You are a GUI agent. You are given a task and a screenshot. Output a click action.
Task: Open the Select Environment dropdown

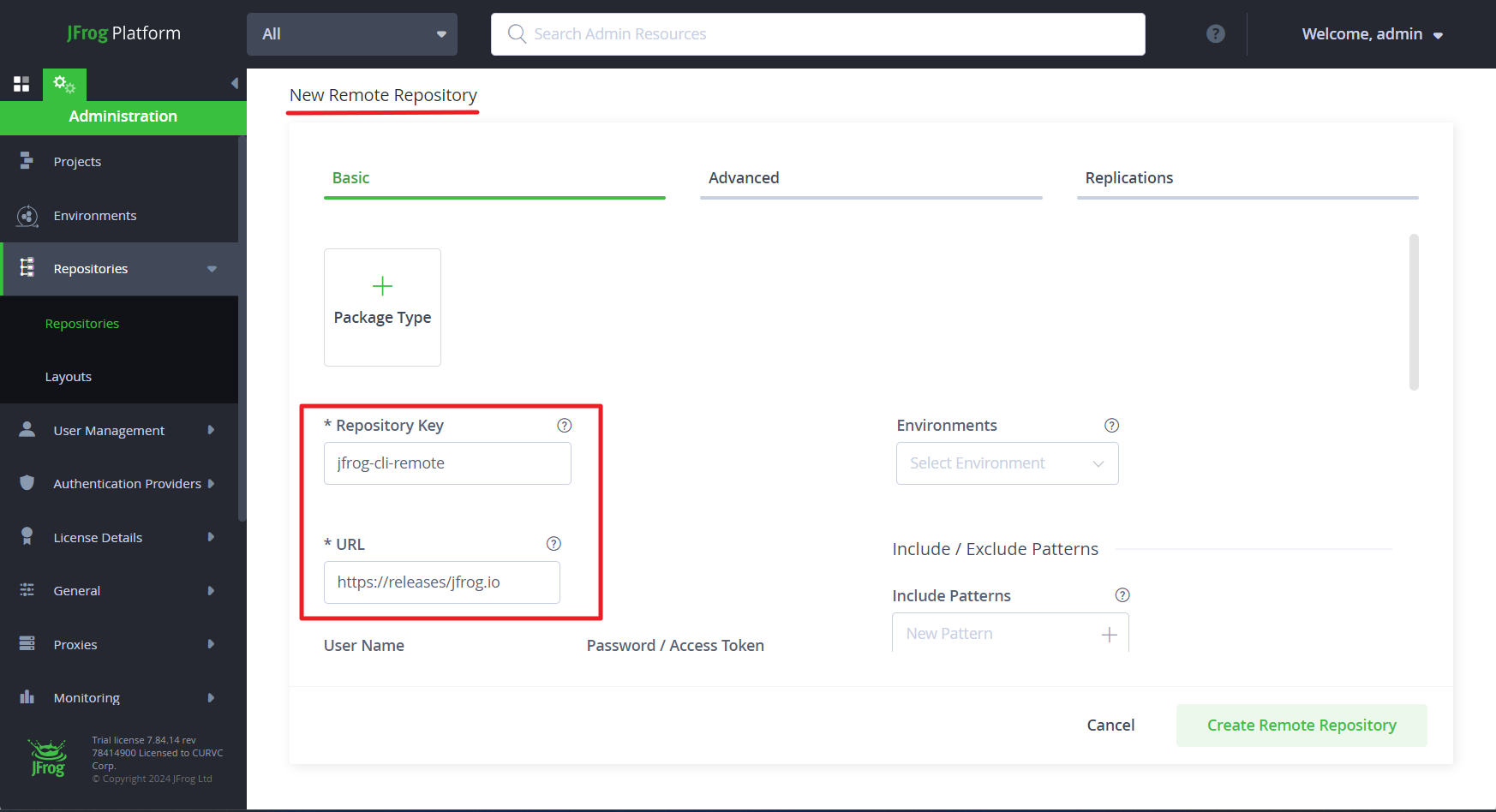click(x=1008, y=463)
